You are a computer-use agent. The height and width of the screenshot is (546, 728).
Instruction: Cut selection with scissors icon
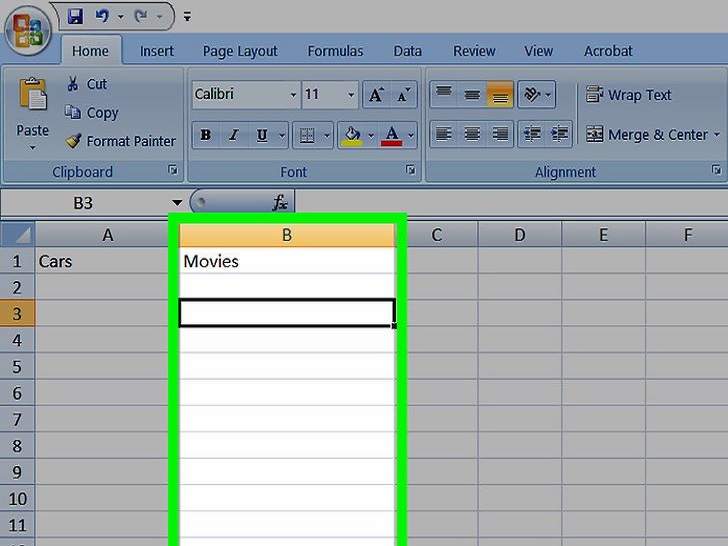pyautogui.click(x=73, y=84)
